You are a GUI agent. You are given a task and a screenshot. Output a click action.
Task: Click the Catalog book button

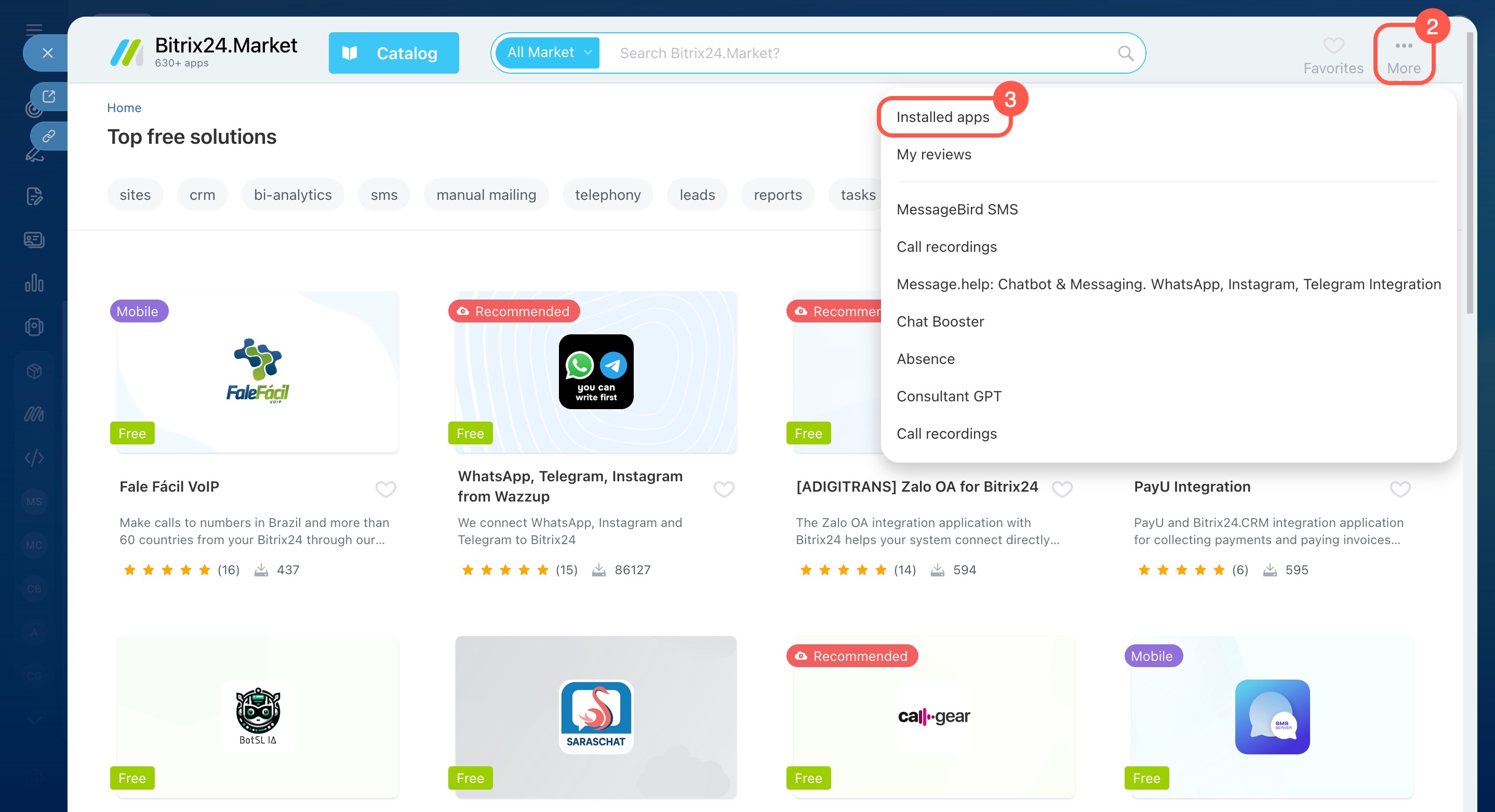pos(393,53)
